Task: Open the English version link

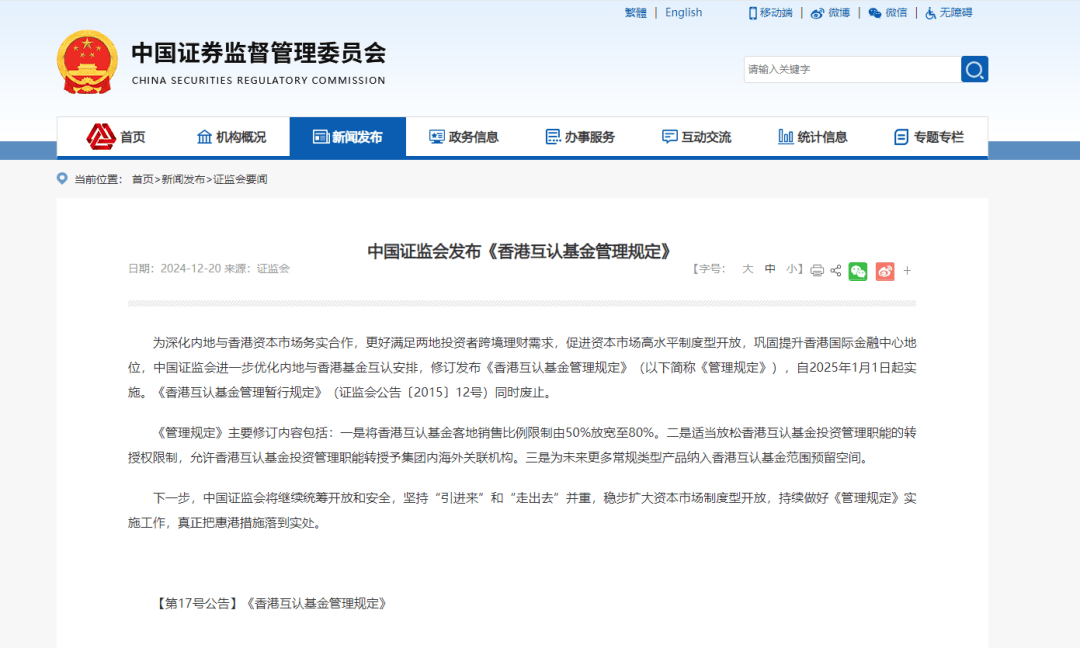Action: tap(683, 12)
